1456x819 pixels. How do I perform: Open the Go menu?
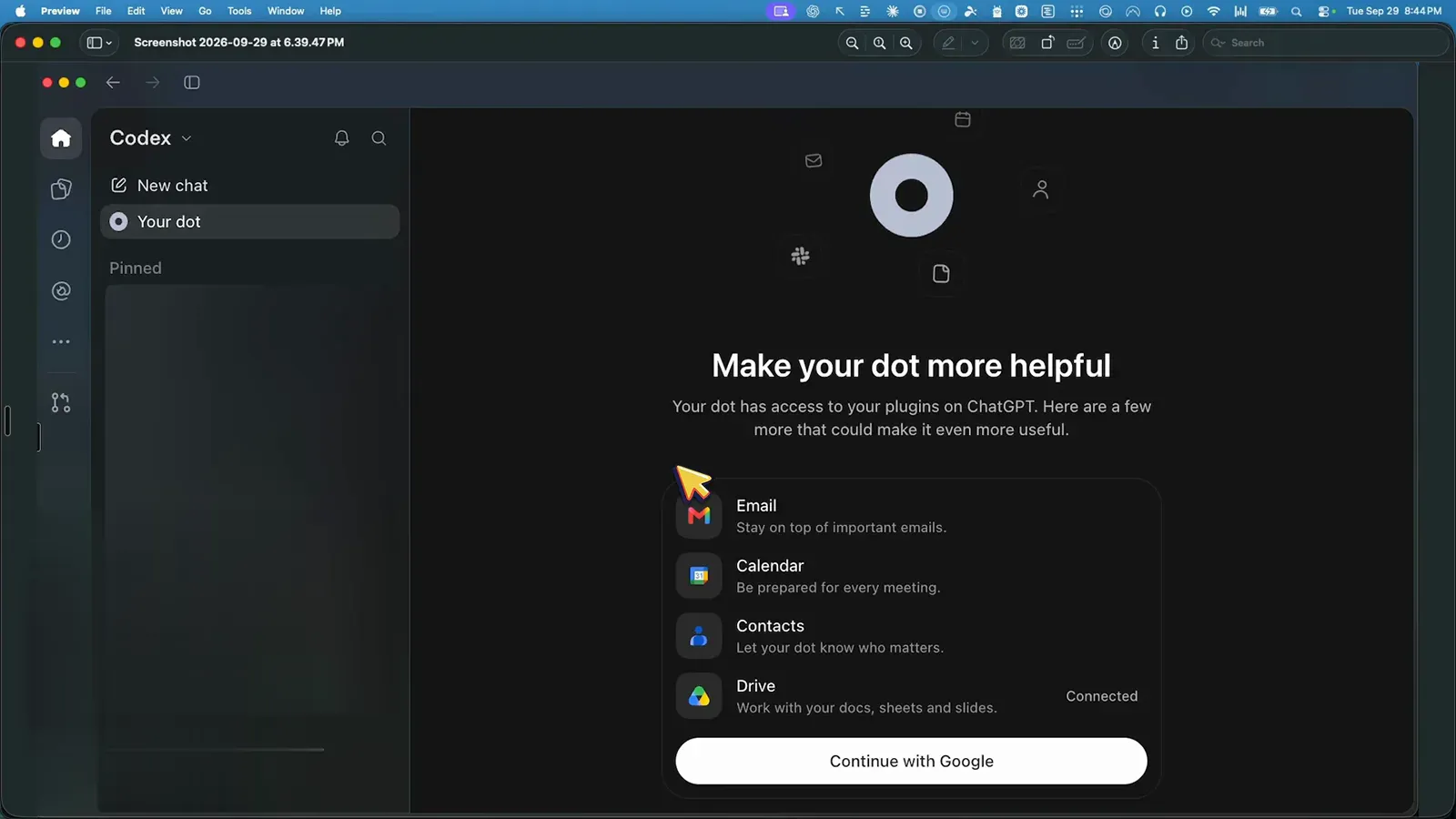click(x=205, y=11)
